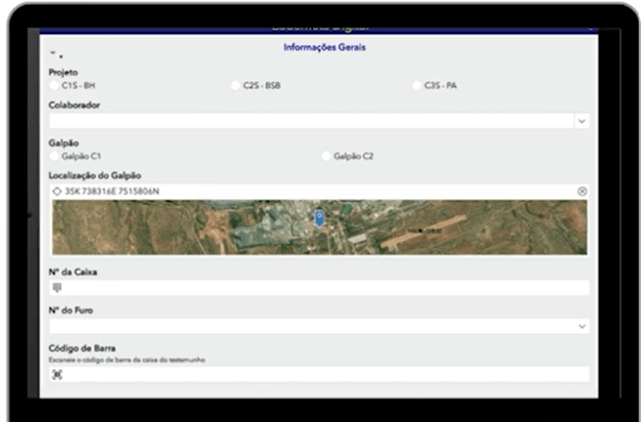Choose the Galpão C1 radio button
The height and width of the screenshot is (422, 641).
pos(55,156)
